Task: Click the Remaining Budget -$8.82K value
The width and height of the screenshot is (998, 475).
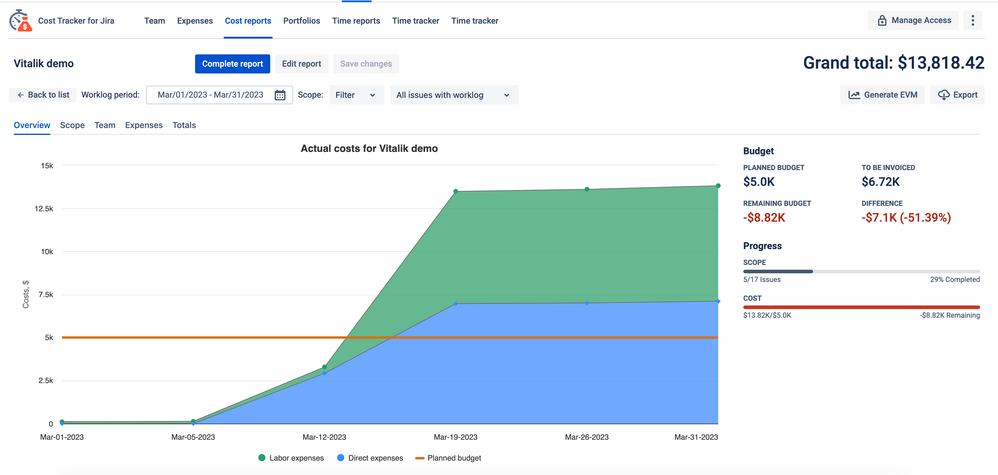Action: click(x=766, y=217)
